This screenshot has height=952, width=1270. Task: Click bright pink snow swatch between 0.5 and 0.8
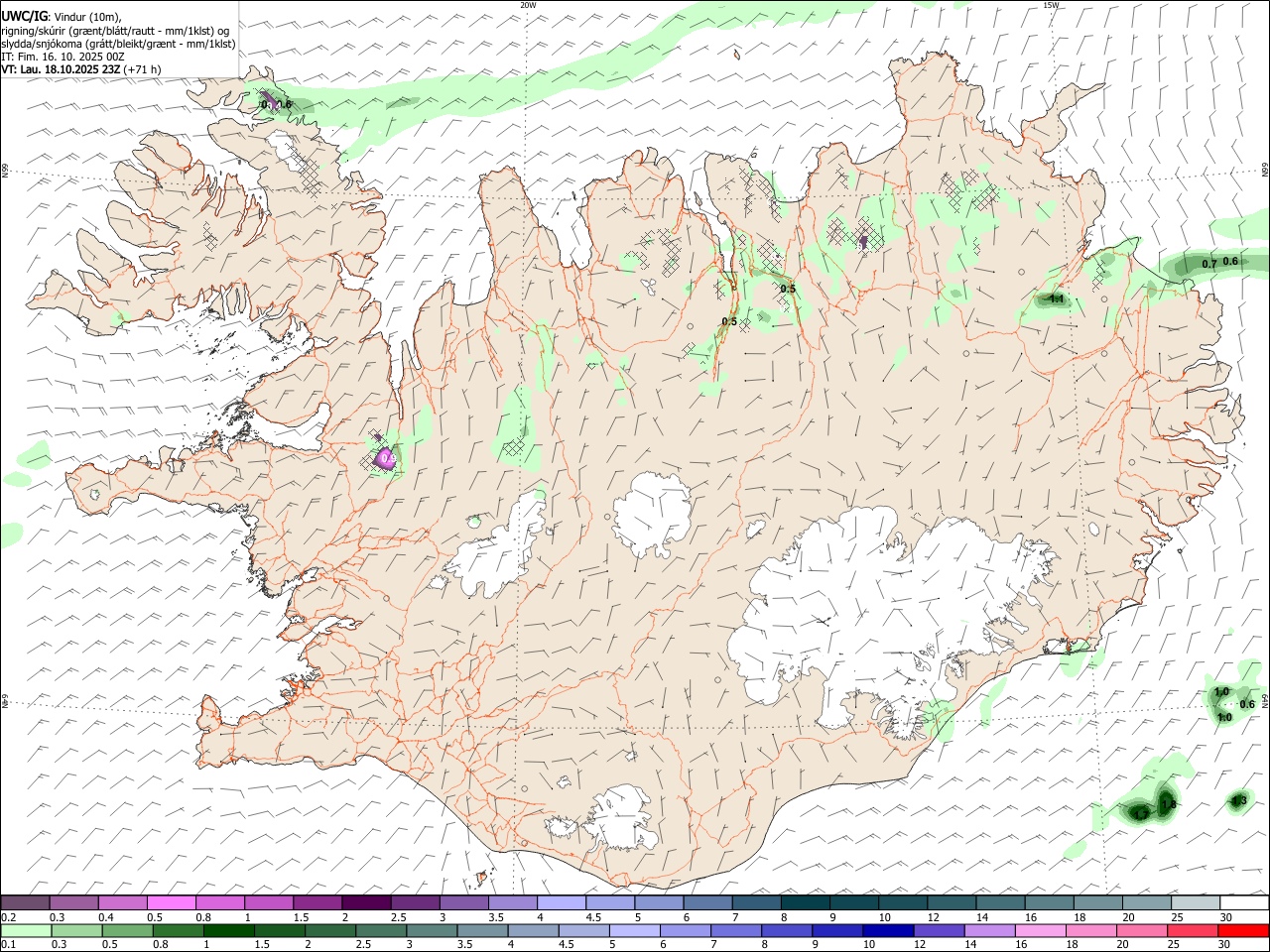pyautogui.click(x=172, y=903)
